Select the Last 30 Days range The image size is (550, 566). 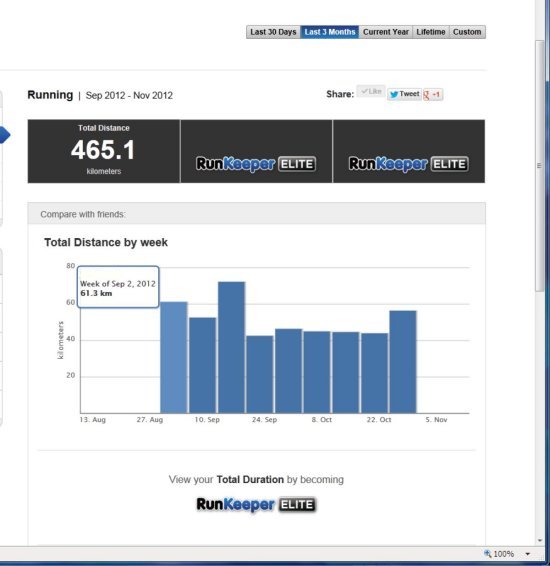click(273, 32)
